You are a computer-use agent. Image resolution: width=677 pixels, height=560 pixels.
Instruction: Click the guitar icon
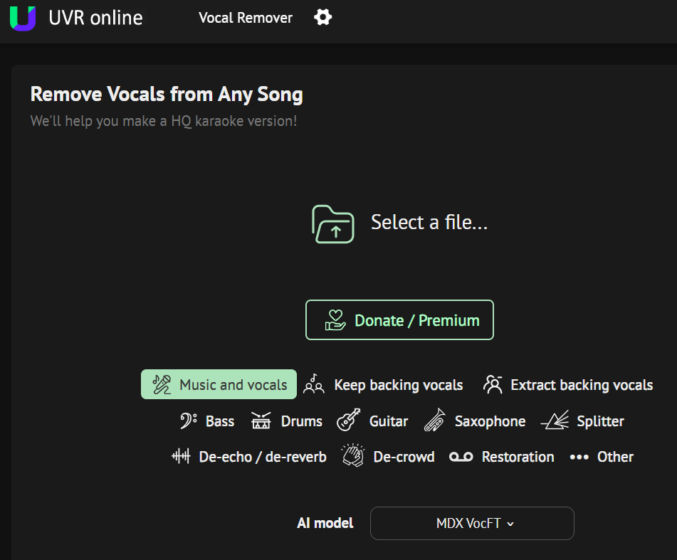coord(348,420)
